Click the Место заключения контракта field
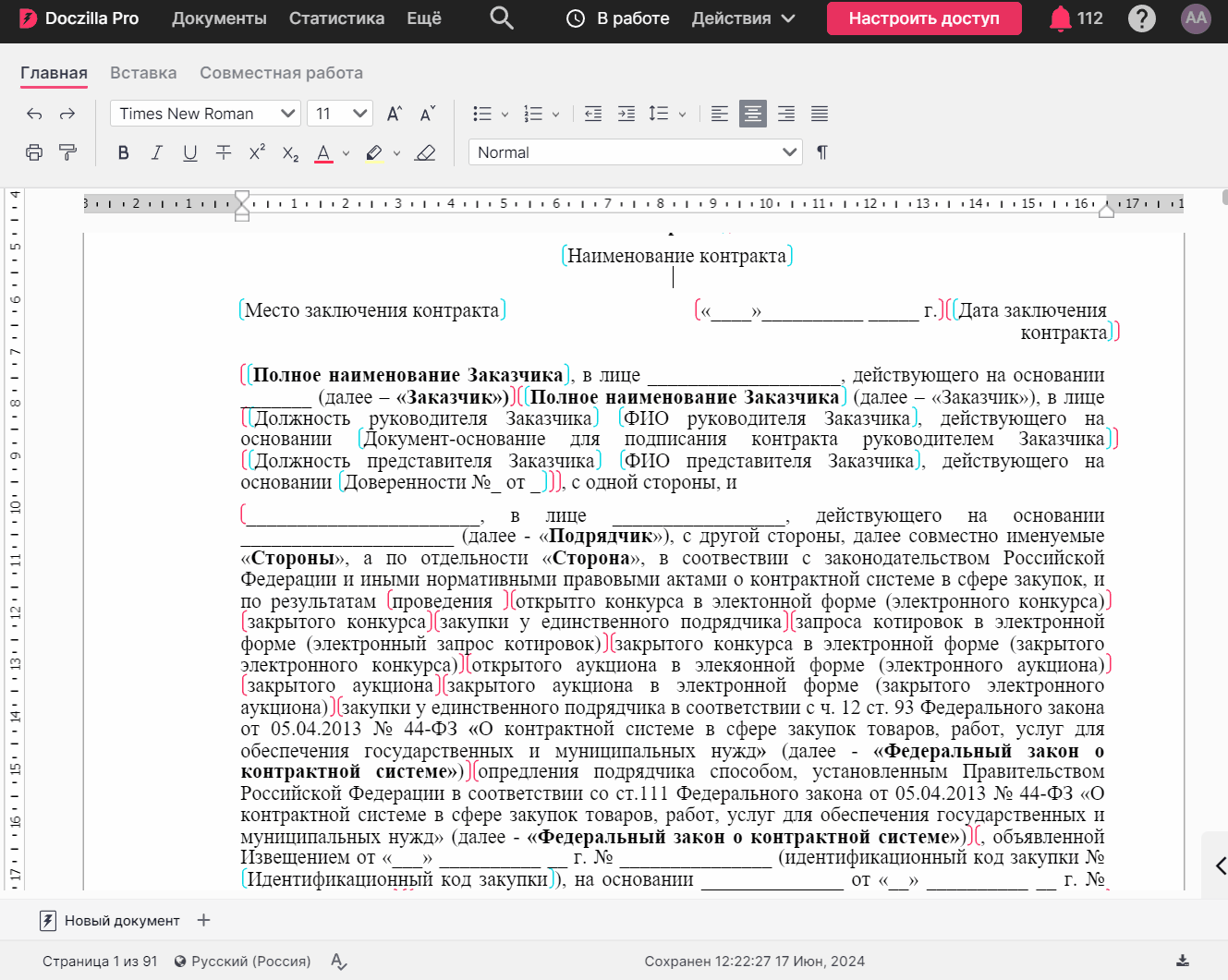Screen dimensions: 1228x980 [372, 310]
